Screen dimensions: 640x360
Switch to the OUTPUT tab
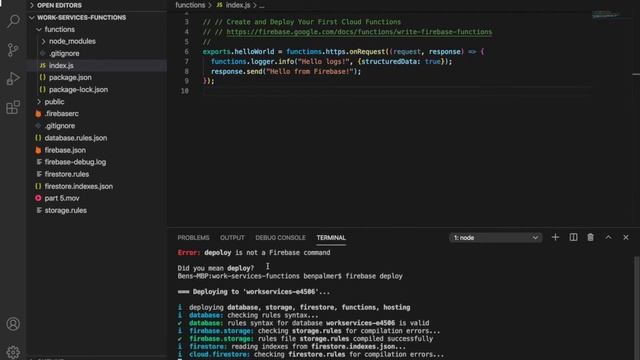[232, 238]
